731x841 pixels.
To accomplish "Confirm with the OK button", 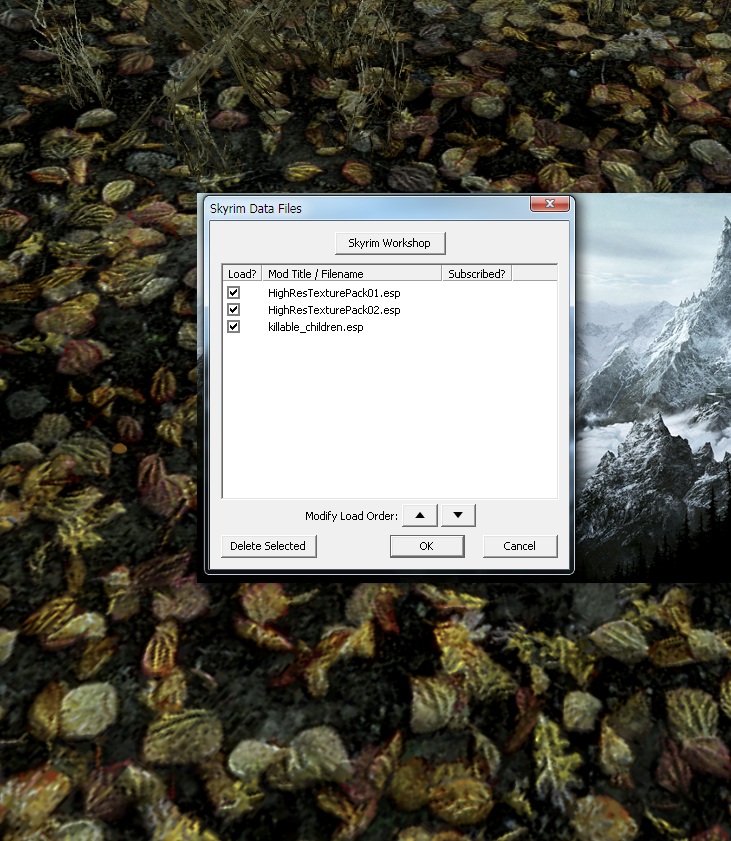I will pos(427,546).
